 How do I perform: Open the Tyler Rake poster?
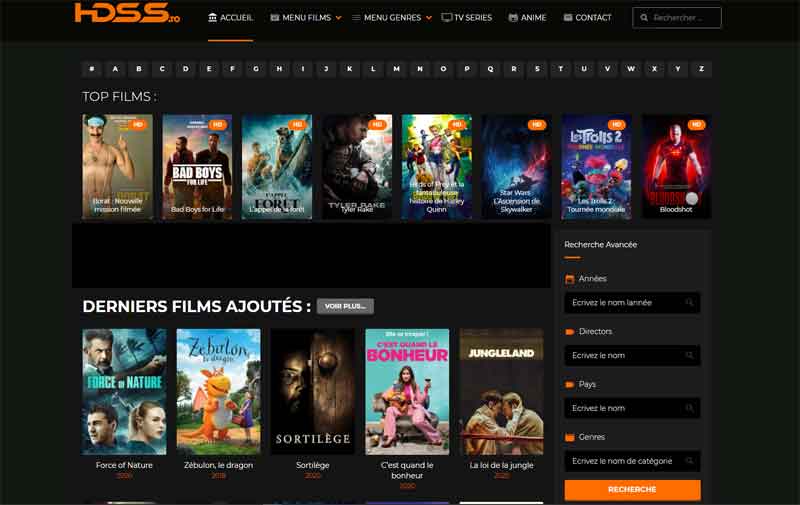point(357,166)
